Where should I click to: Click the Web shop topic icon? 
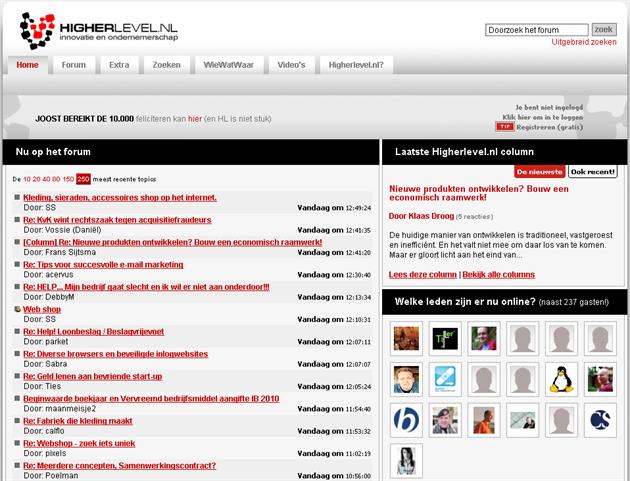tap(17, 310)
